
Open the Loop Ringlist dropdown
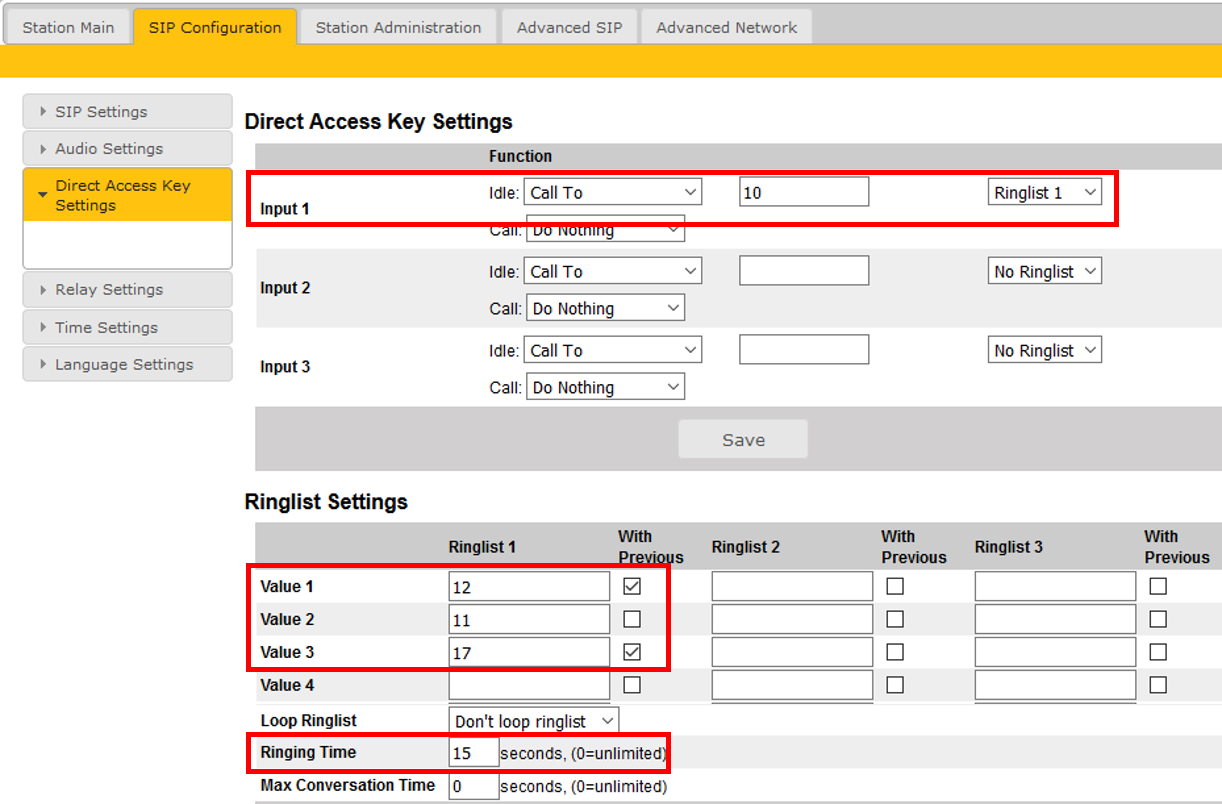(533, 721)
